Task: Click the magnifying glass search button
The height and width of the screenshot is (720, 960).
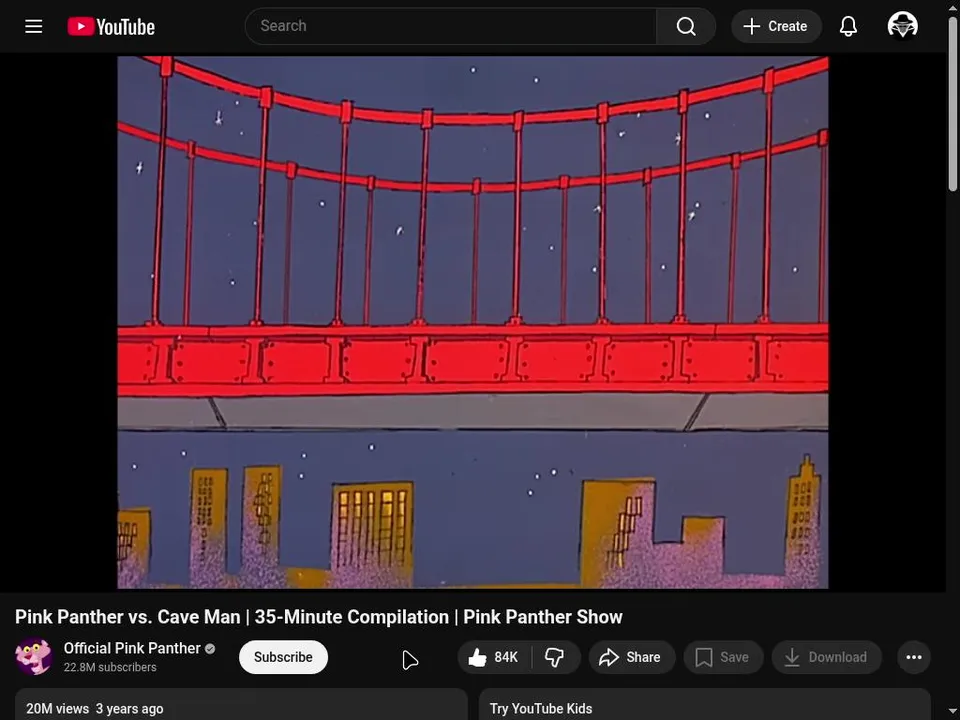Action: (686, 26)
